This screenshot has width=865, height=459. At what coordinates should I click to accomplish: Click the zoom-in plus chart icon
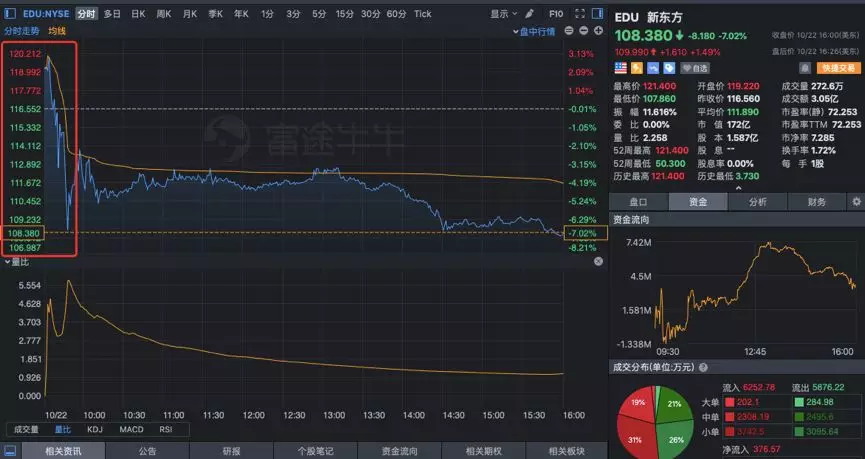[599, 31]
